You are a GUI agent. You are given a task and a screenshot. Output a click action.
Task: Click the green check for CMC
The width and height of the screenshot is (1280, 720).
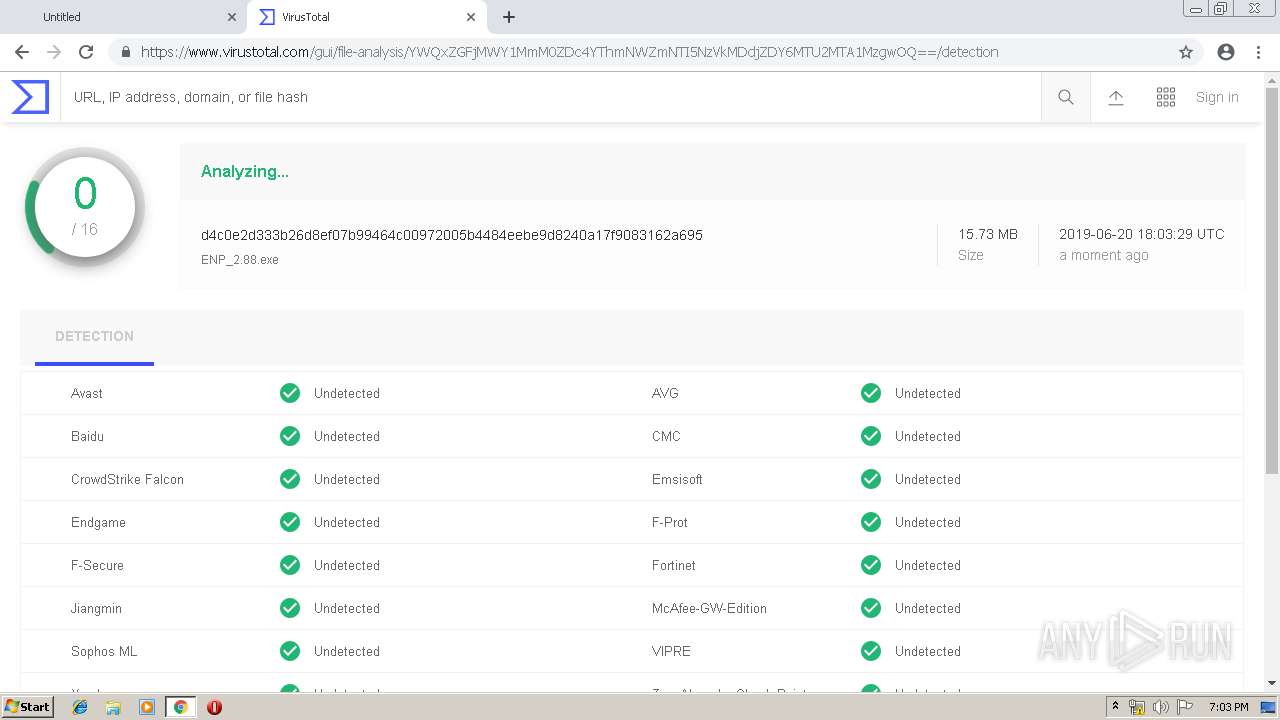pyautogui.click(x=871, y=436)
